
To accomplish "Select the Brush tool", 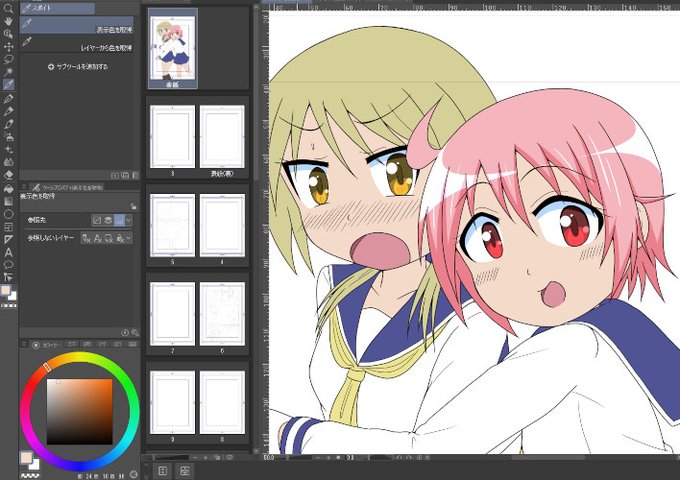I will click(x=8, y=124).
